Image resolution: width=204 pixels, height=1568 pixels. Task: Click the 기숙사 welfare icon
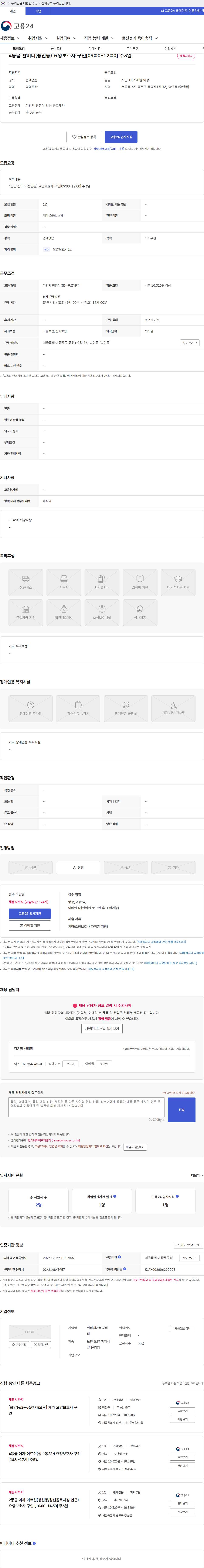pos(64,583)
